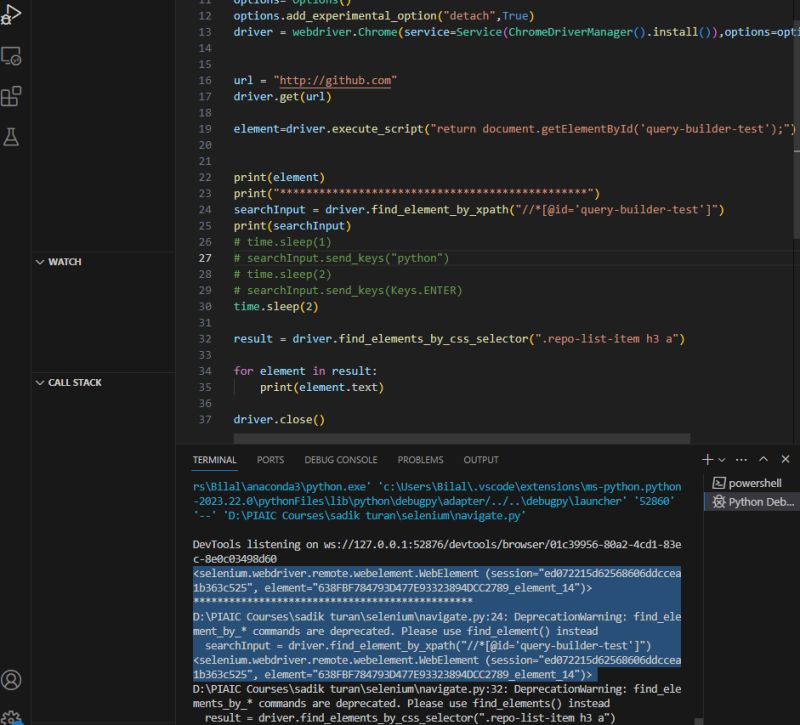800x725 pixels.
Task: Open the Testing beaker view
Action: 12,137
